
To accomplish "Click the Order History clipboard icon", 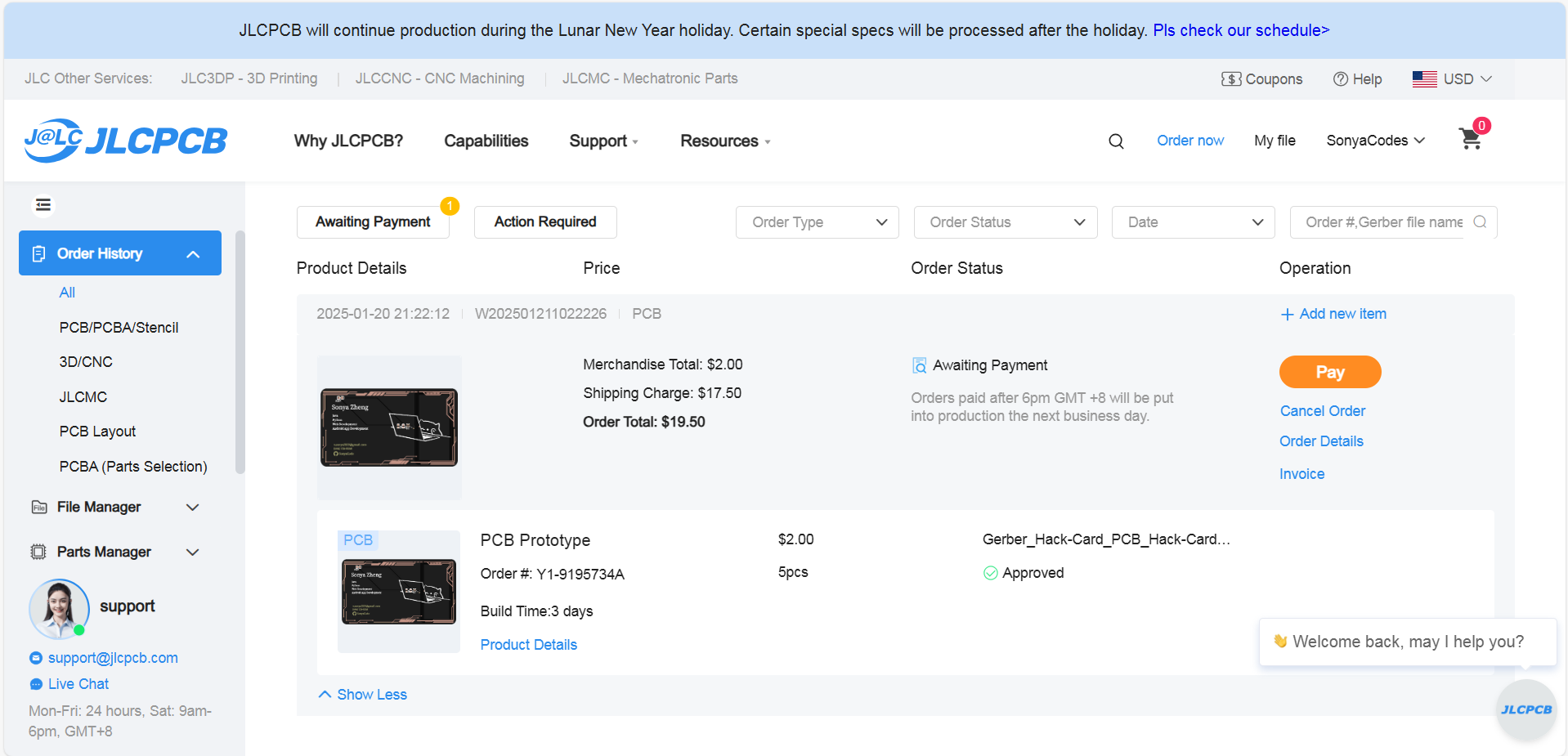I will click(x=38, y=254).
